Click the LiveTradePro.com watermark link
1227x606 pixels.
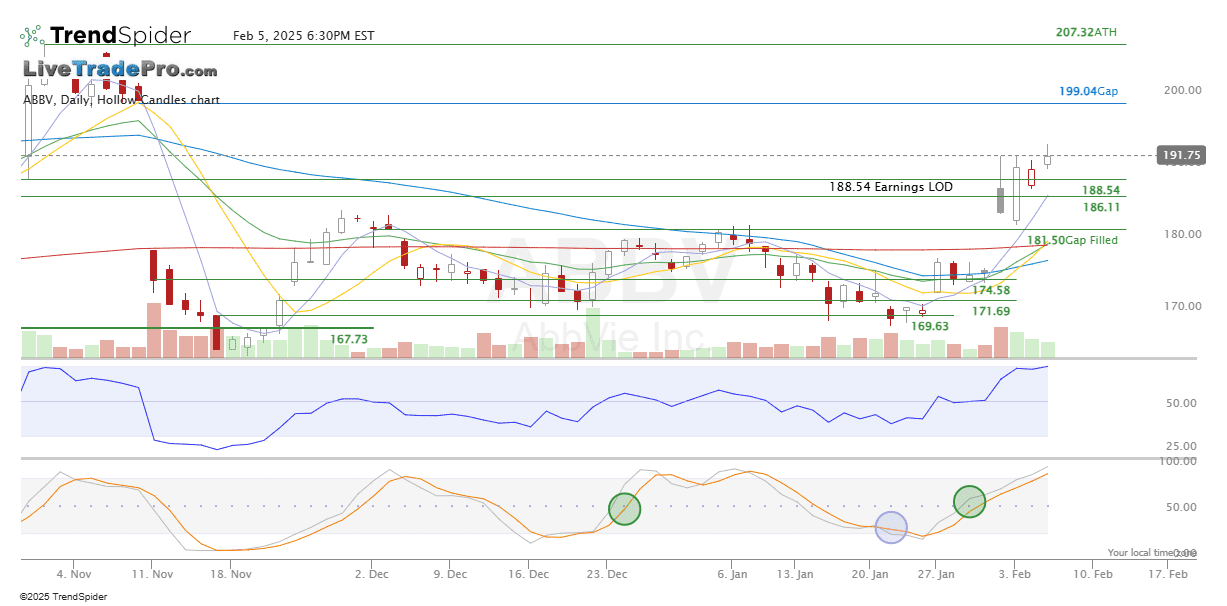[x=120, y=70]
